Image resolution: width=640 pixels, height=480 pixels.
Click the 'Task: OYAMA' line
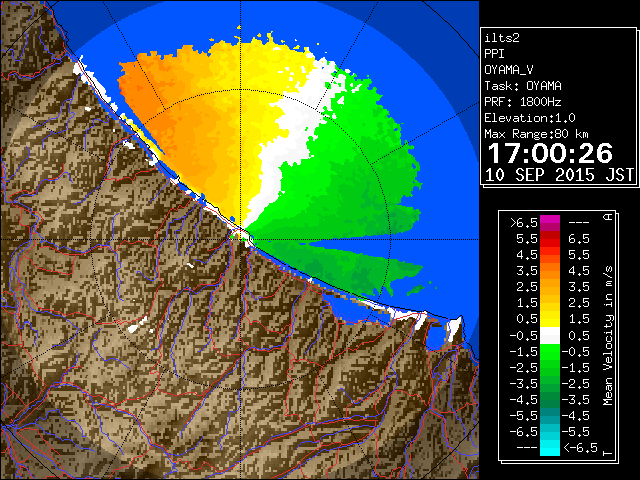pyautogui.click(x=523, y=86)
